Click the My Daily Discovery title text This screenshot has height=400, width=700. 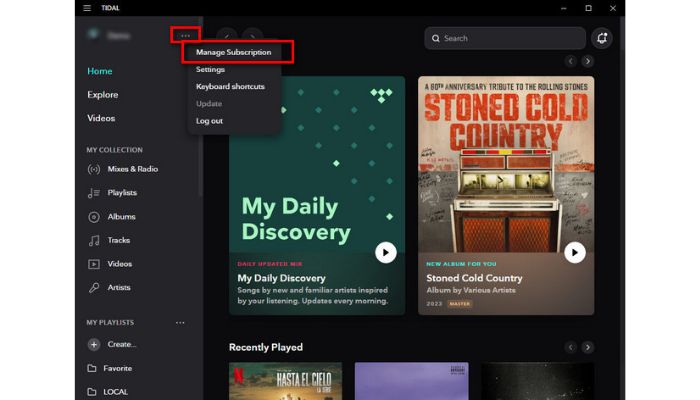click(281, 278)
